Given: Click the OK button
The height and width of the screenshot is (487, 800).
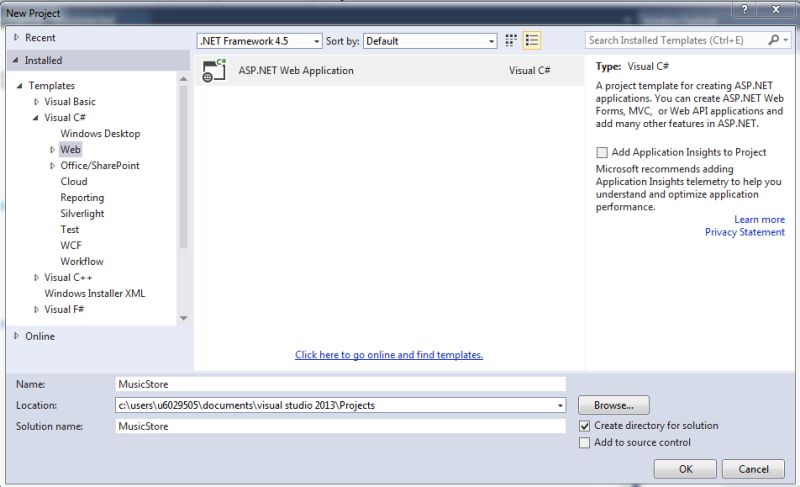Looking at the screenshot, I should pyautogui.click(x=685, y=469).
